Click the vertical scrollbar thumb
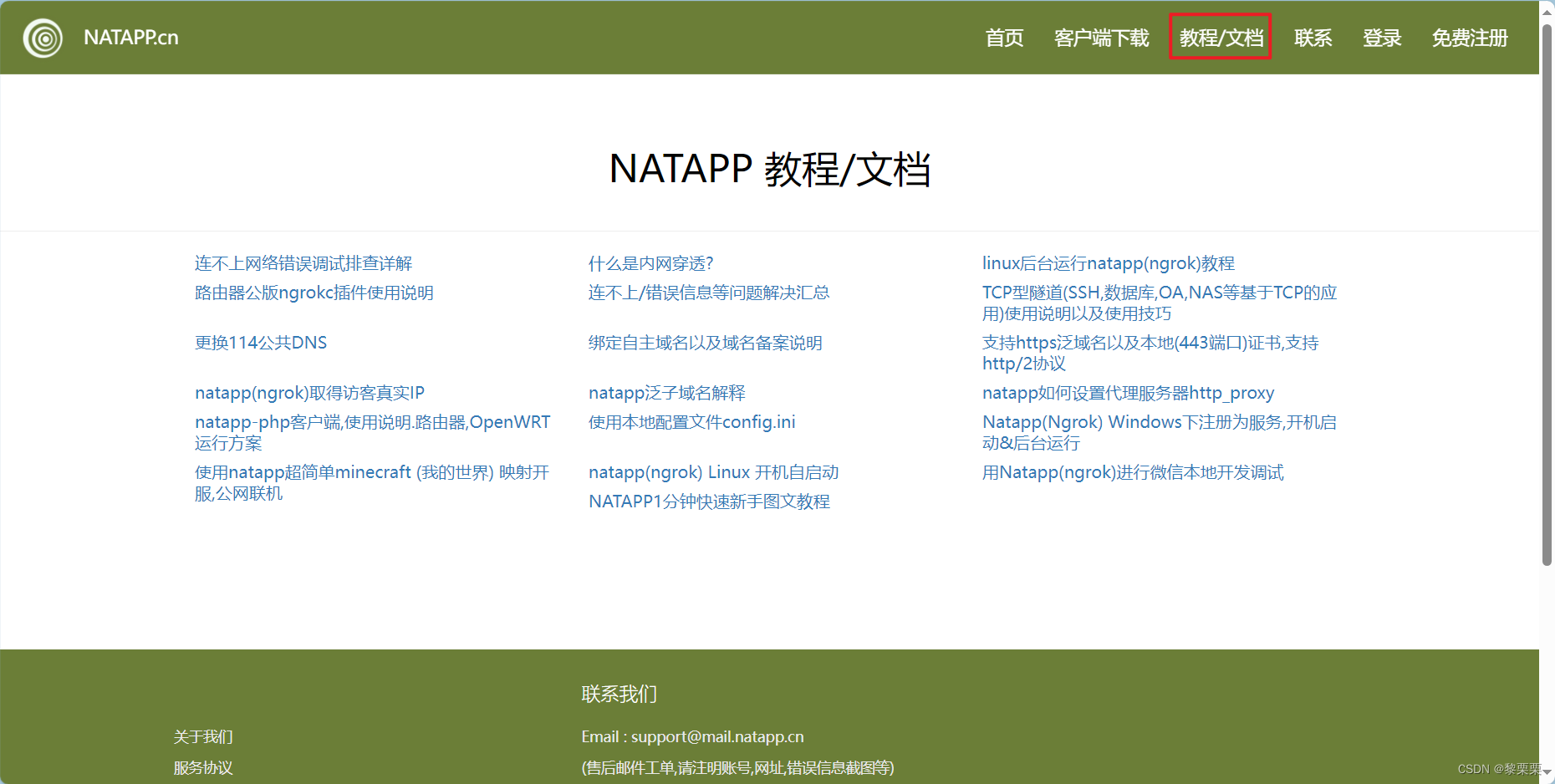Viewport: 1555px width, 784px height. (x=1547, y=295)
